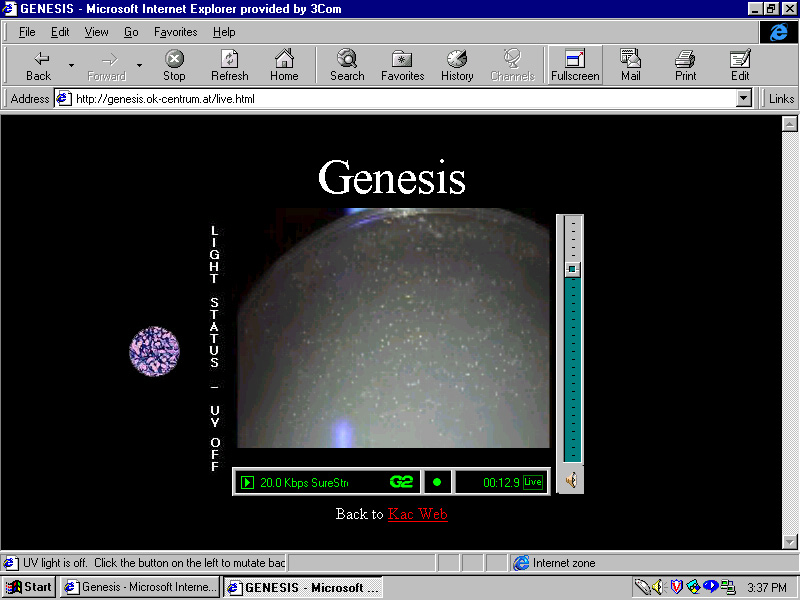This screenshot has height=600, width=800.
Task: Click the system tray clock 3:37 PM
Action: click(767, 587)
